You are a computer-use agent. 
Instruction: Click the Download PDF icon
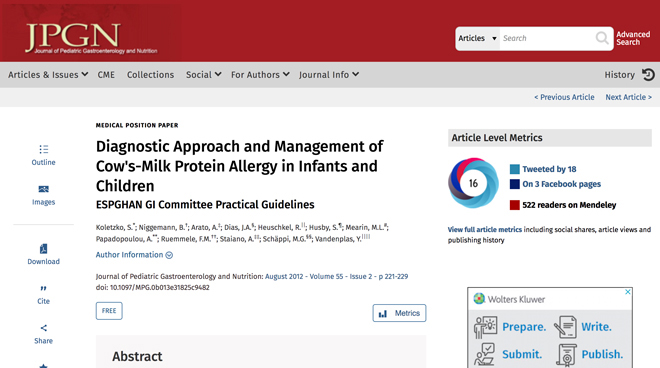(43, 248)
